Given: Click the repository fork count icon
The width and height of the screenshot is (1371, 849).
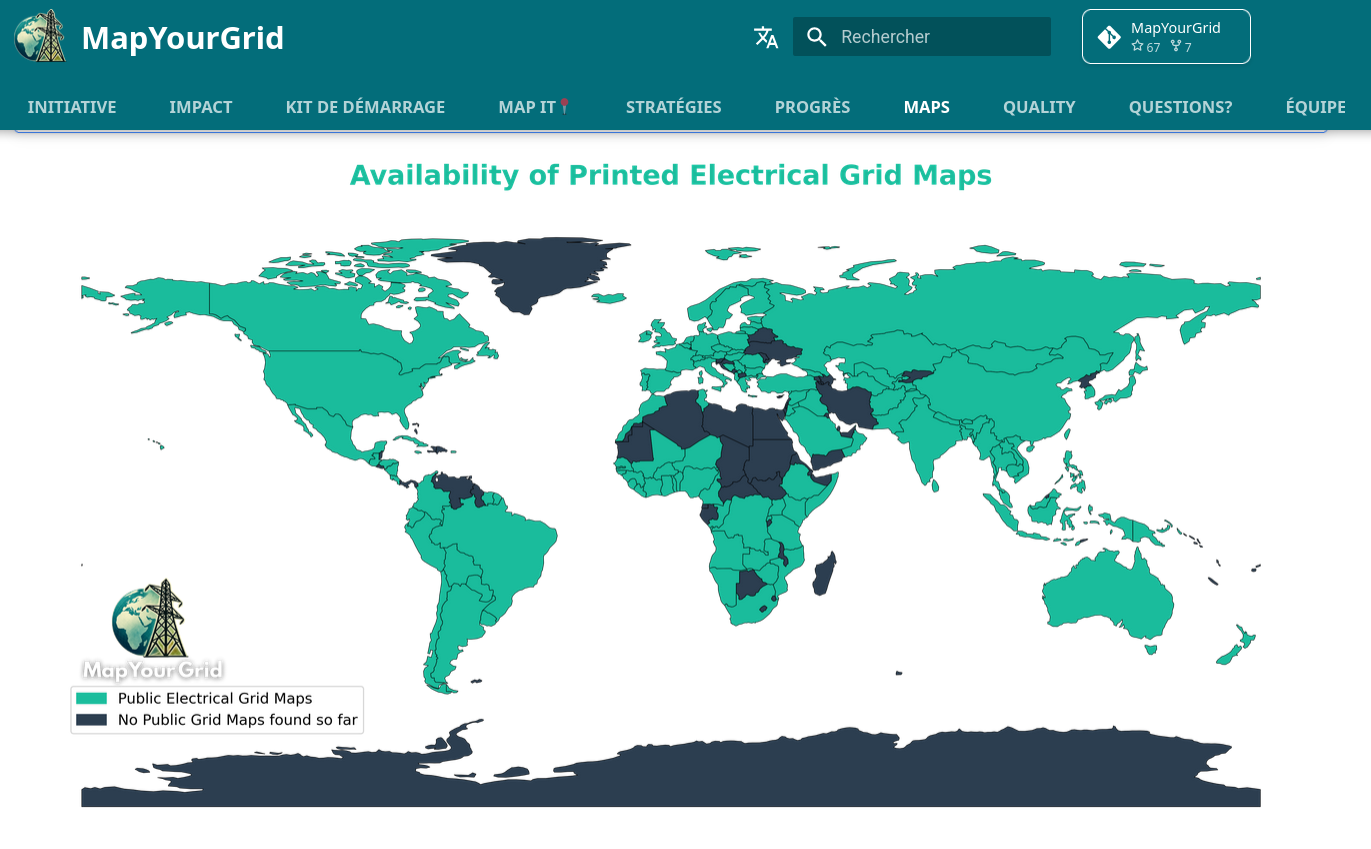Looking at the screenshot, I should [1175, 47].
